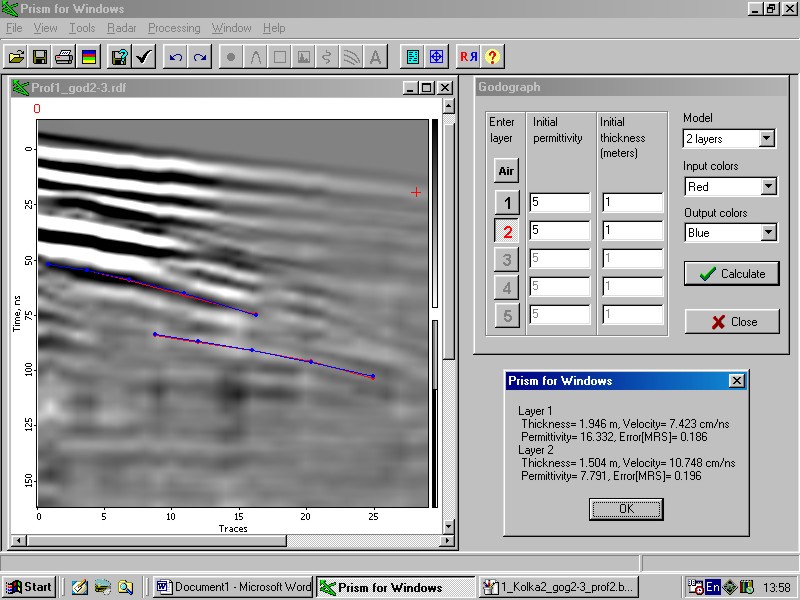The width and height of the screenshot is (800, 600).
Task: Click the horizontal scrollbar of the profile window
Action: coord(233,540)
